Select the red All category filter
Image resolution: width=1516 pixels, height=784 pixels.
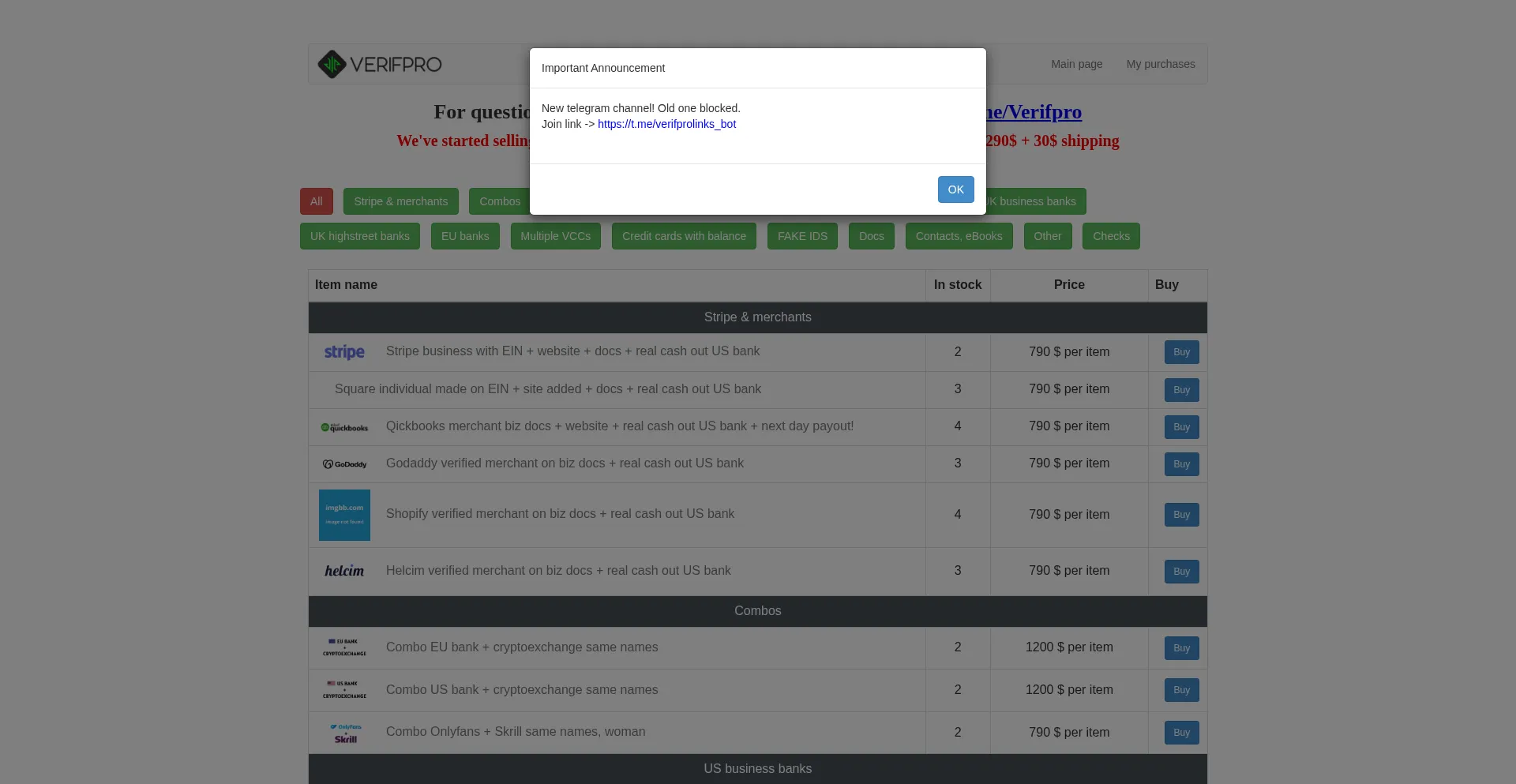(x=316, y=201)
